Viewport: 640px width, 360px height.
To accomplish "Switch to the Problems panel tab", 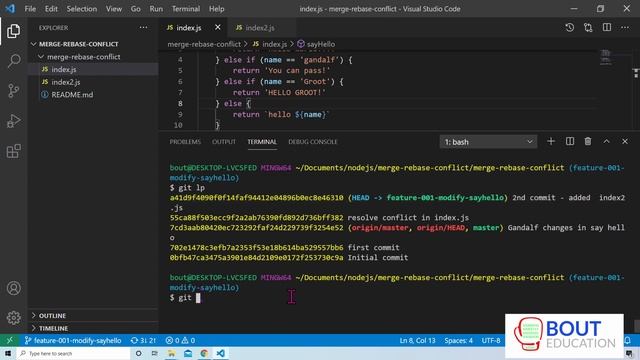I will [x=185, y=142].
